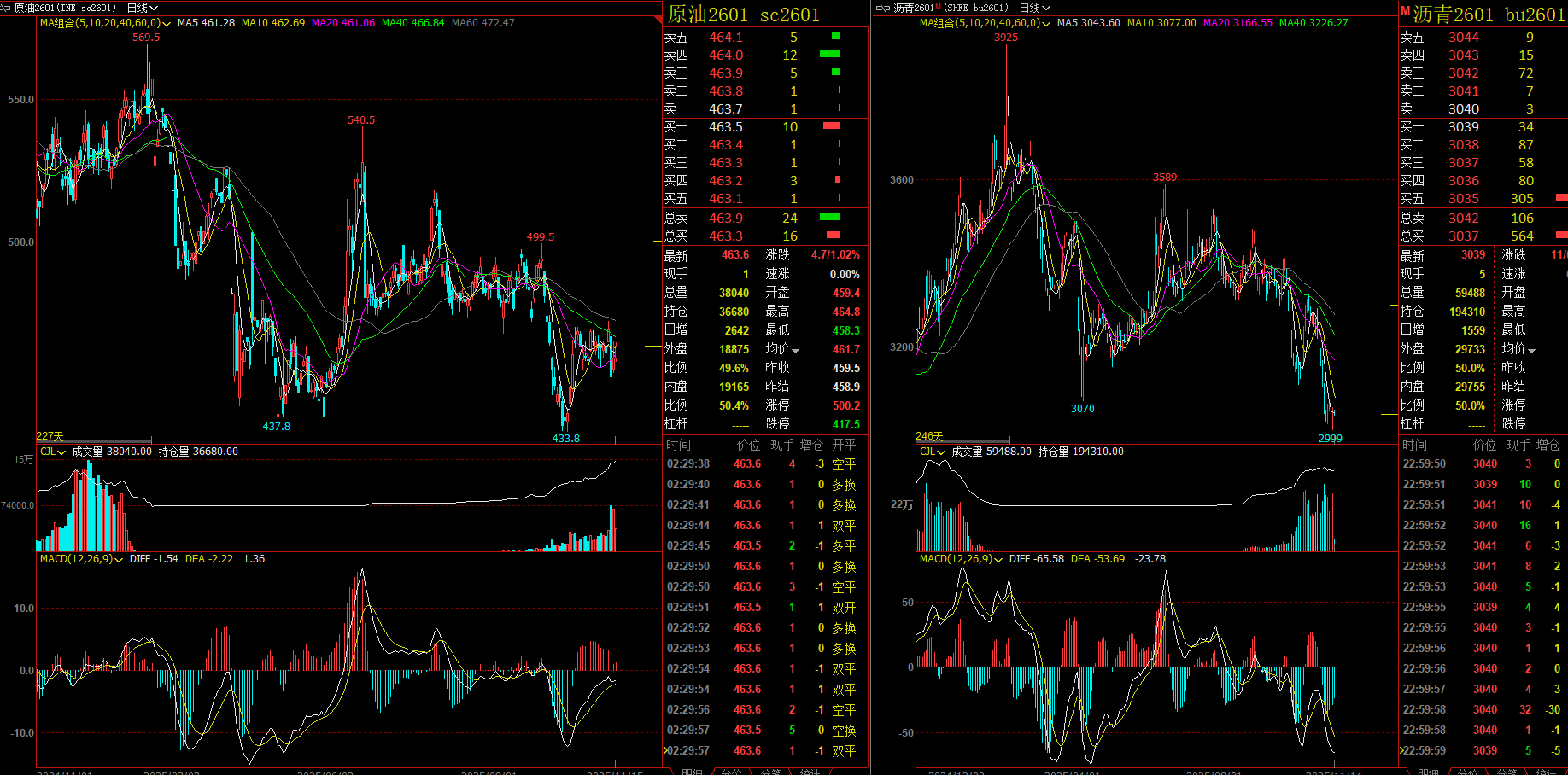Click the 227天 day count label on crude chart

click(x=50, y=436)
